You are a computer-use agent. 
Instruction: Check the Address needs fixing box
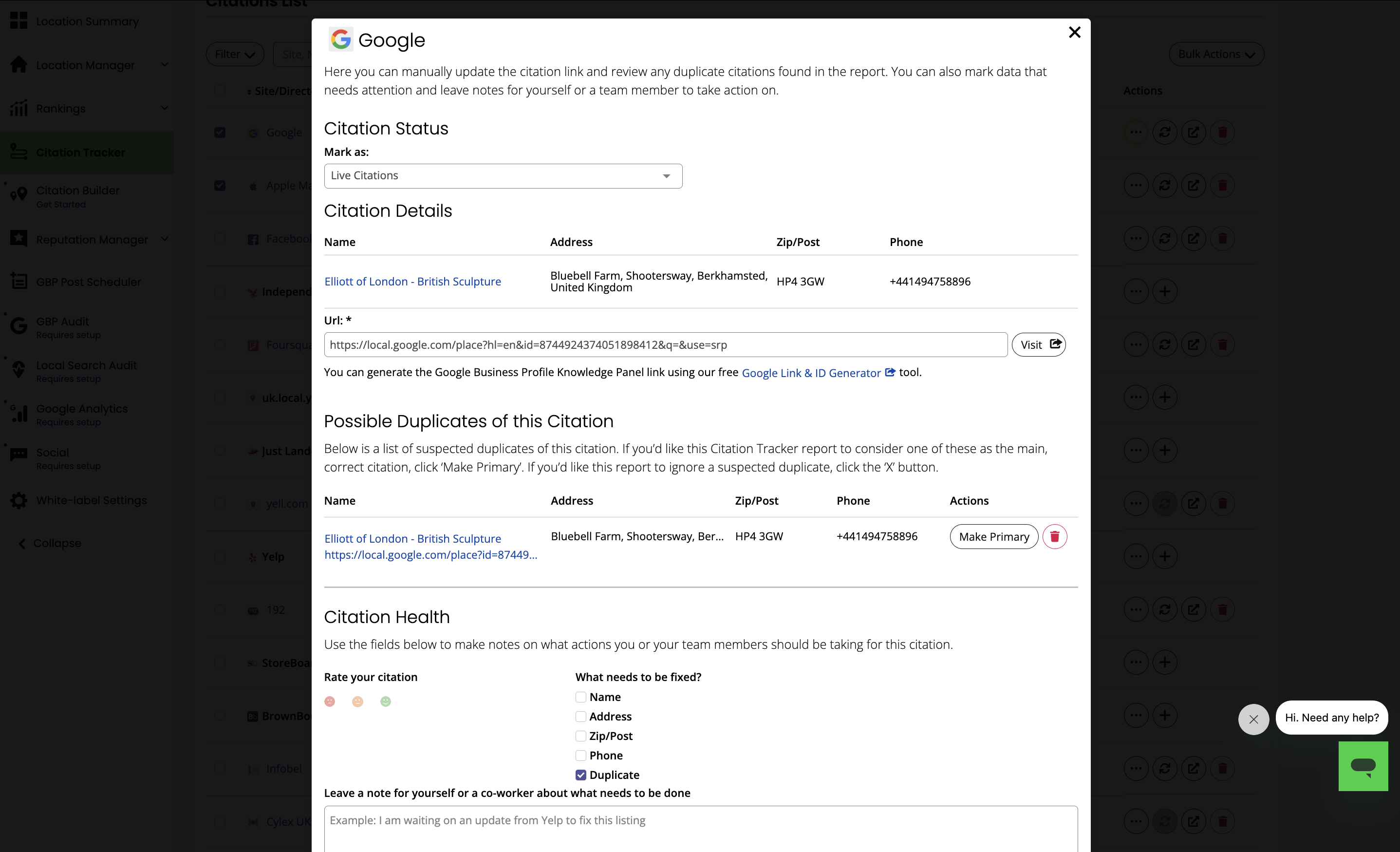point(580,716)
